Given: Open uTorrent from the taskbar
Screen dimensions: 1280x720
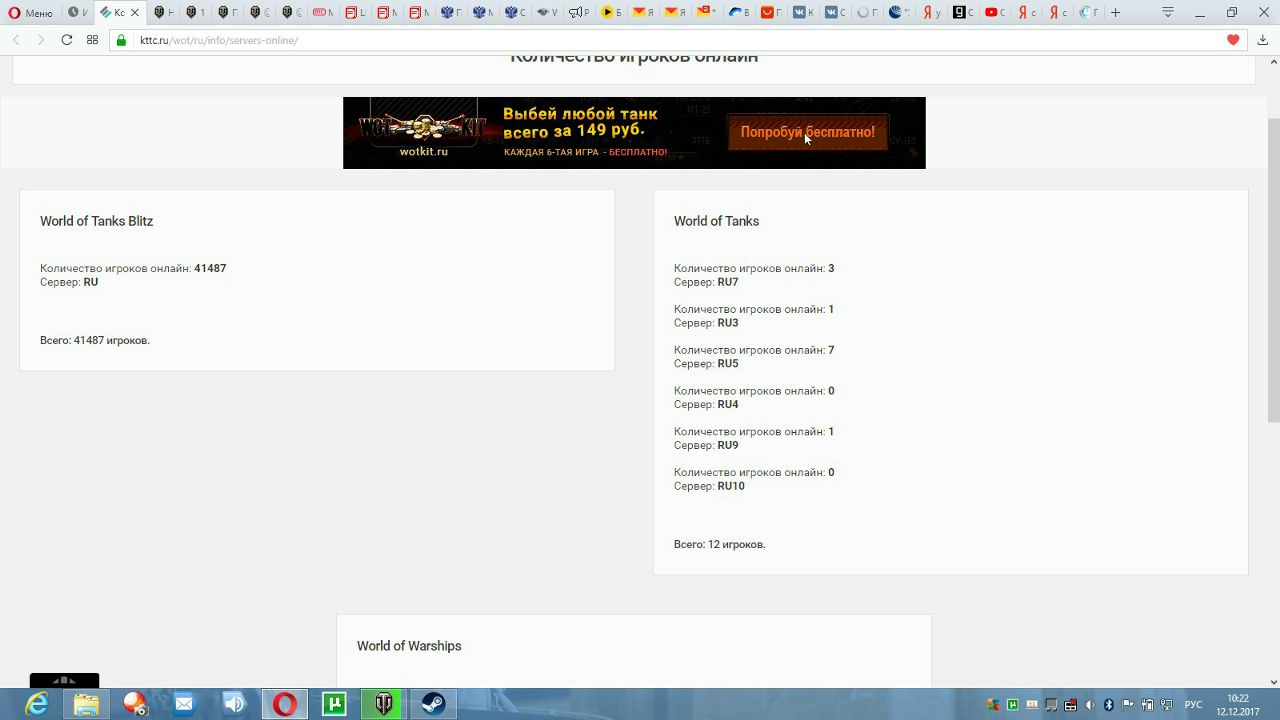Looking at the screenshot, I should point(334,704).
